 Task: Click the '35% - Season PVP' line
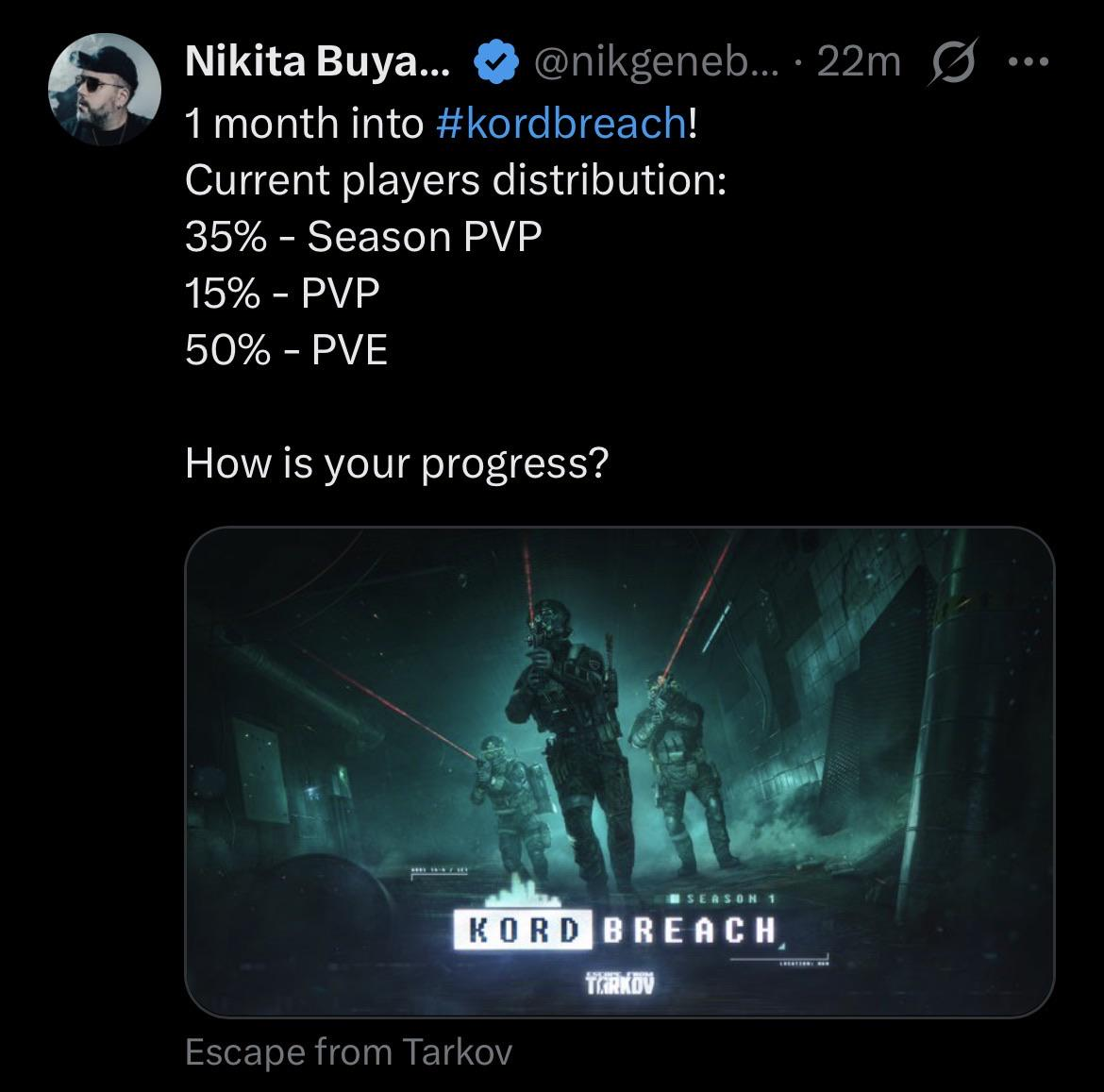coord(363,237)
